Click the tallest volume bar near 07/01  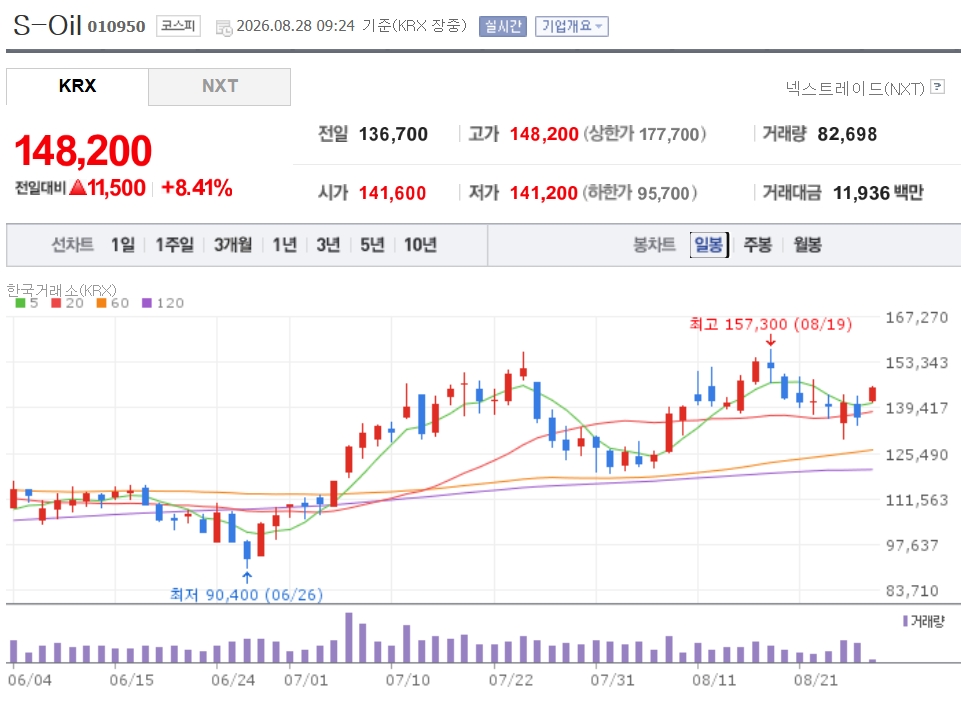pyautogui.click(x=349, y=637)
